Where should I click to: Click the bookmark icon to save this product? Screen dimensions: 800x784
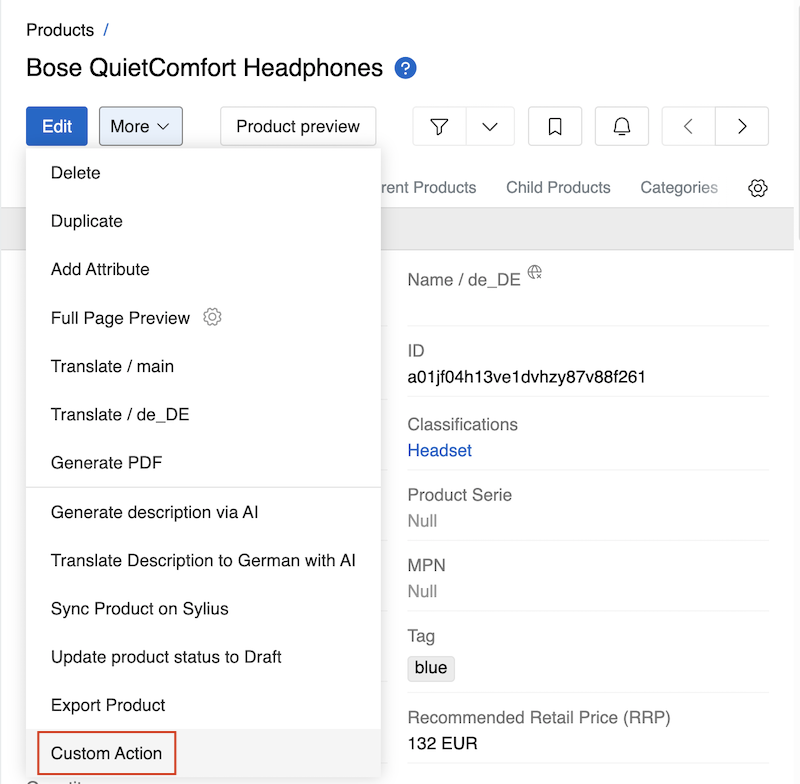tap(555, 126)
